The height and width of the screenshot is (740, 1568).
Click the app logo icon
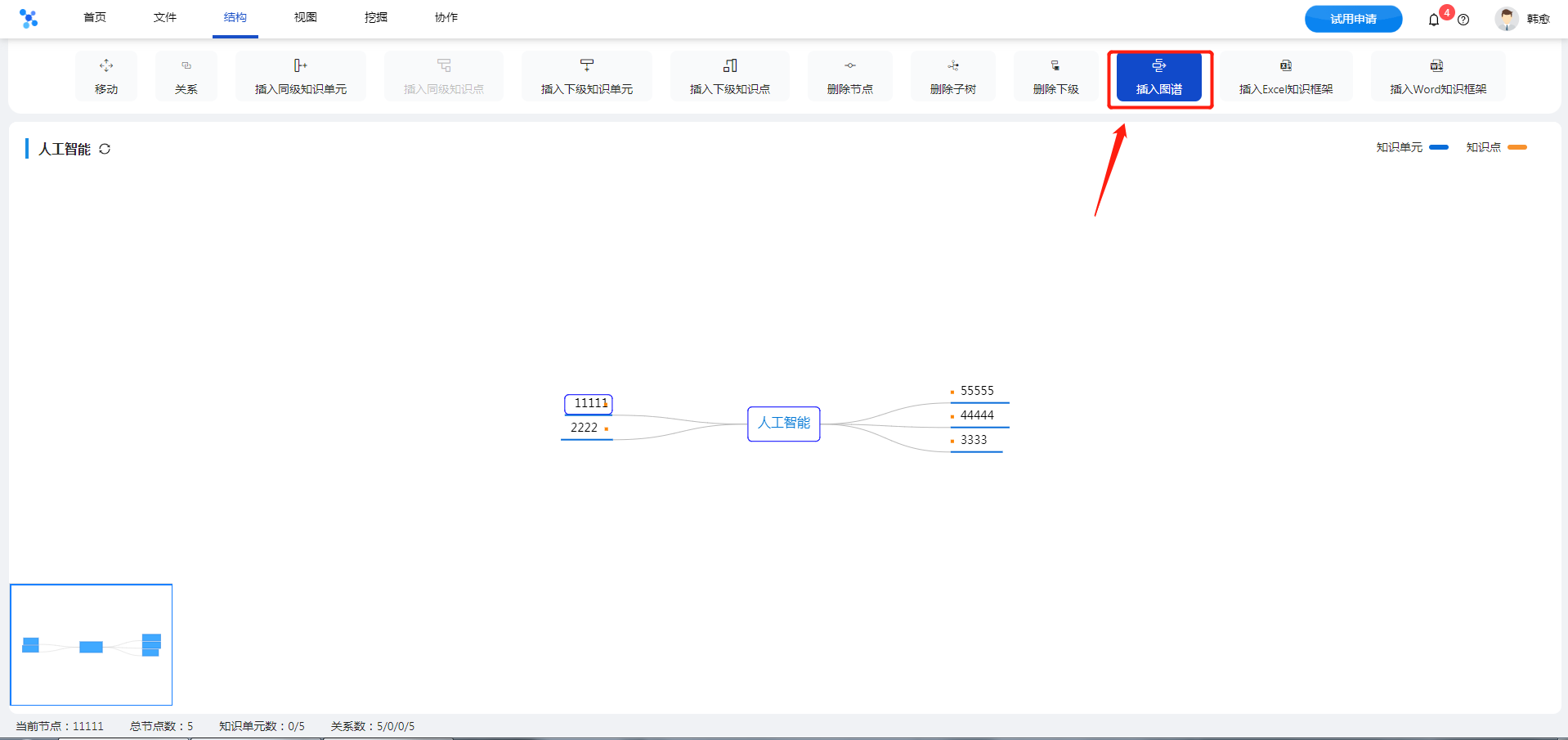click(29, 18)
